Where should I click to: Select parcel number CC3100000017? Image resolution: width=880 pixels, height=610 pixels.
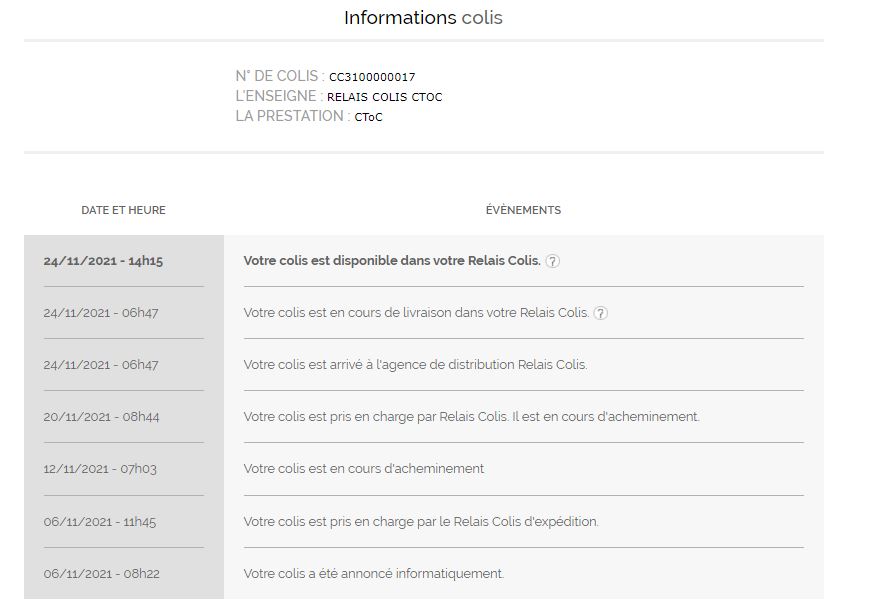(372, 77)
